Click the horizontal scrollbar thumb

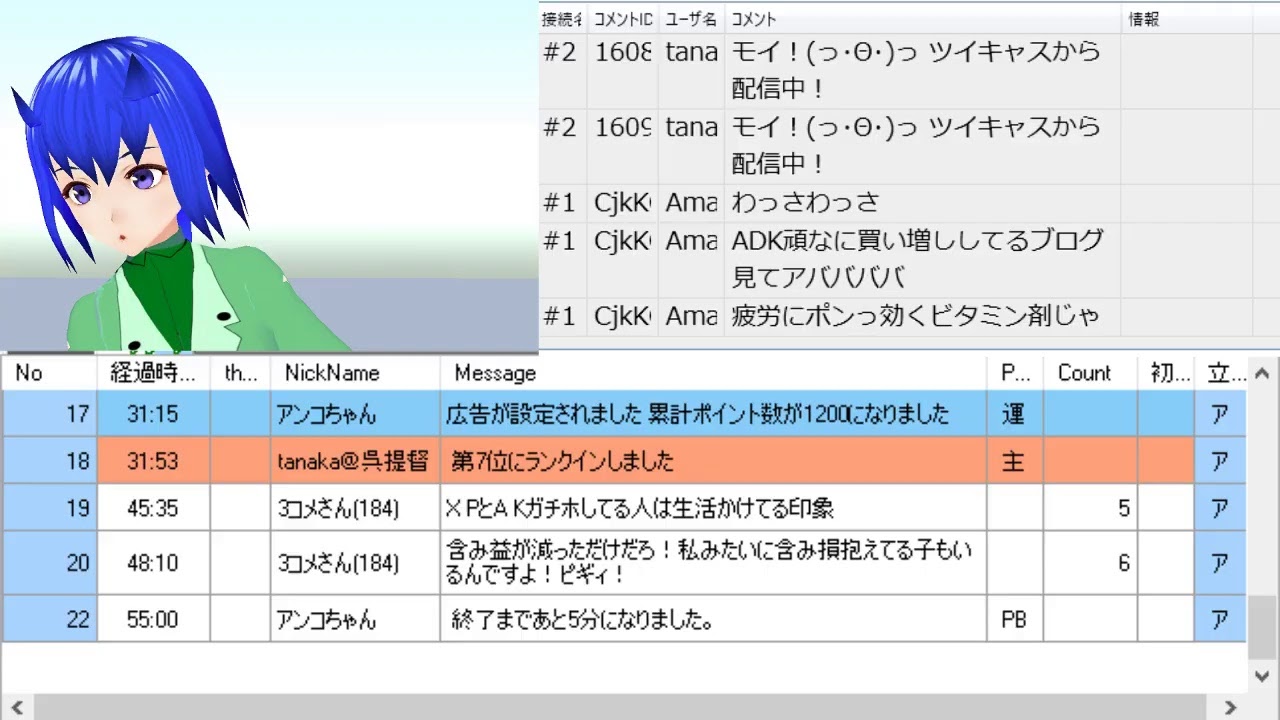[620, 707]
